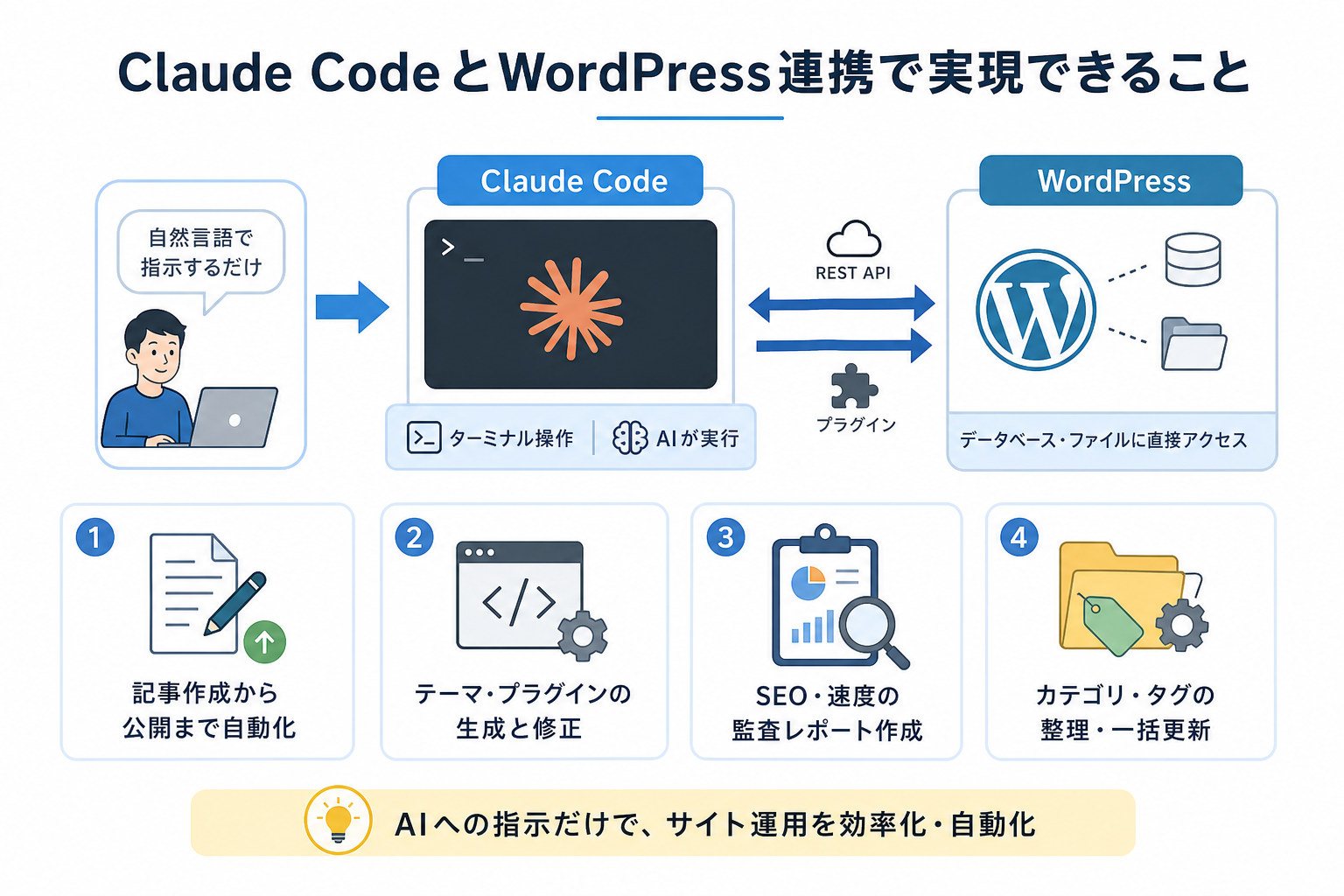Click the green upload arrow circle
Screen dimensions: 1344x896
click(264, 641)
